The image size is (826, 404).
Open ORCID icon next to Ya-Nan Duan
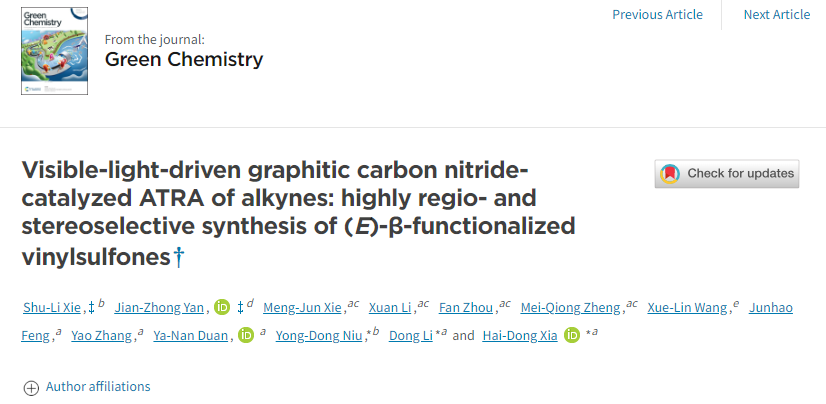pyautogui.click(x=246, y=335)
